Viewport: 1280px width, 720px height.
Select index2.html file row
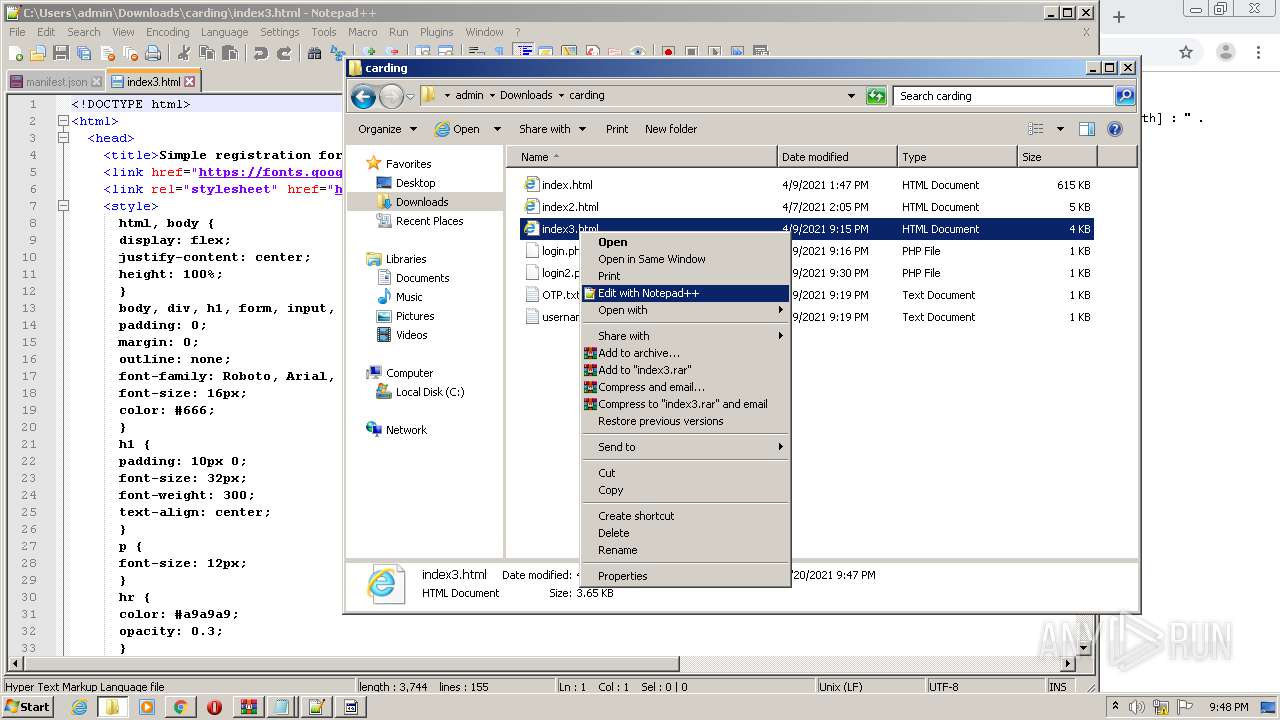[806, 207]
